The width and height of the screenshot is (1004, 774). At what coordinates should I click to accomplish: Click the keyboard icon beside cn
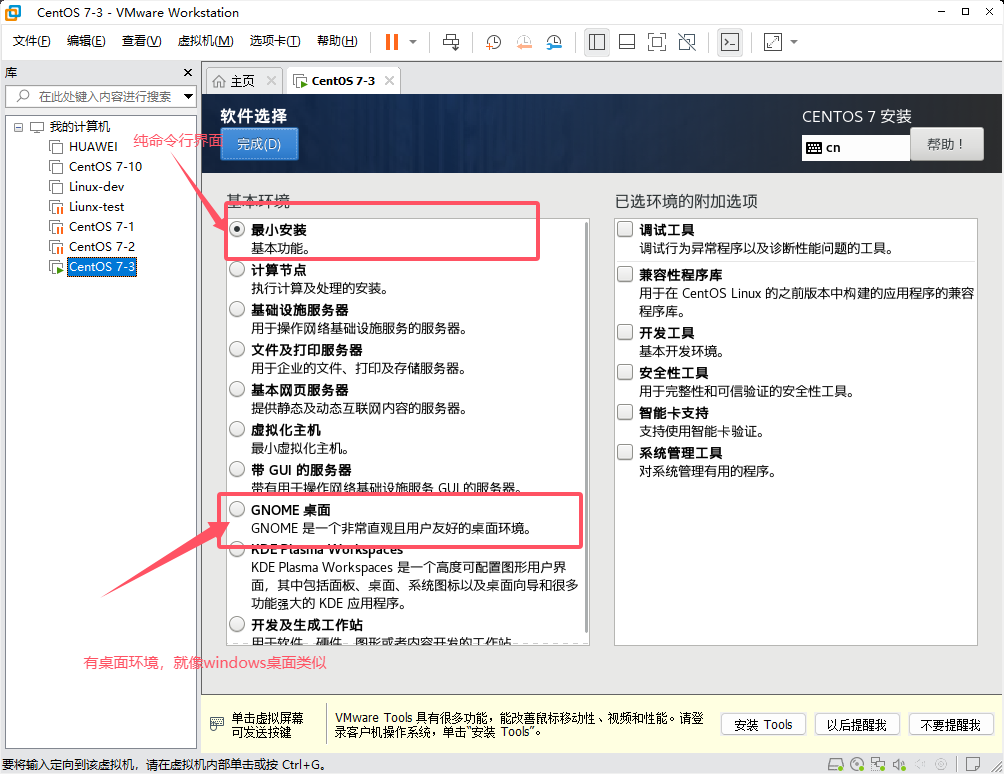click(814, 148)
